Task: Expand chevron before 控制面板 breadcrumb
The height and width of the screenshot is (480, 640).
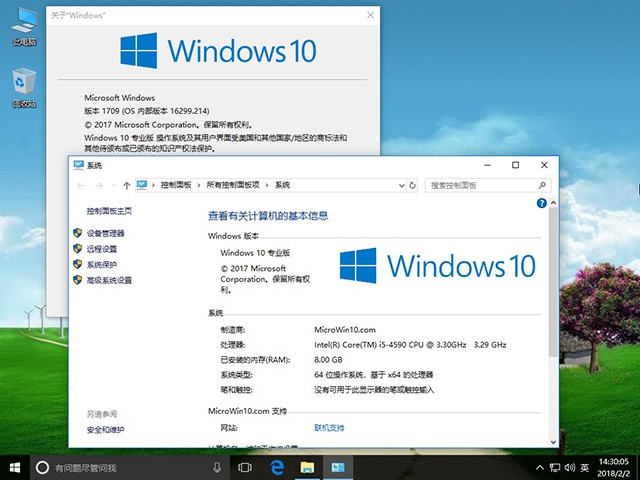Action: click(153, 185)
